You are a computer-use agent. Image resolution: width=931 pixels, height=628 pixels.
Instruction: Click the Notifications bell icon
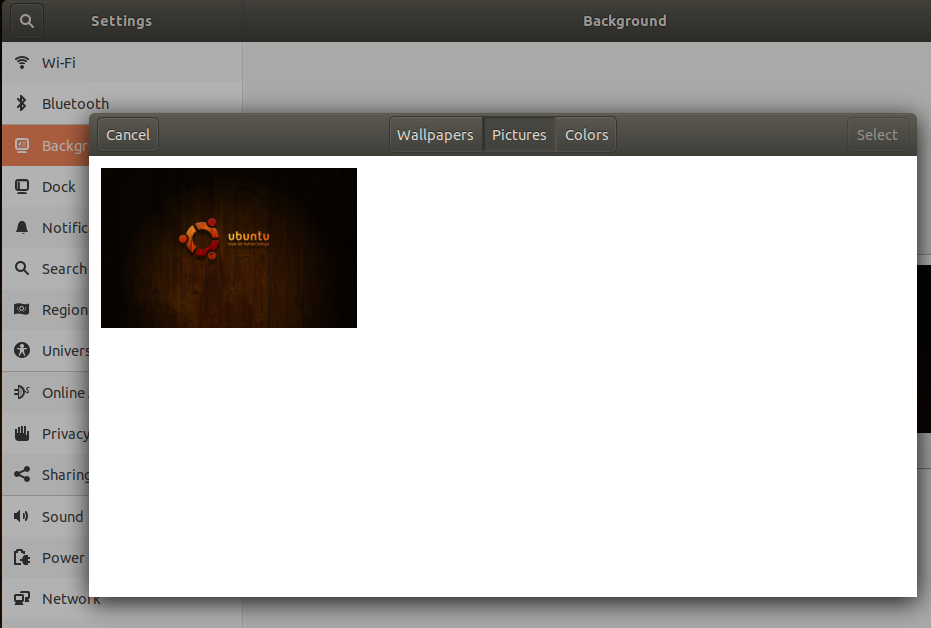pyautogui.click(x=22, y=227)
